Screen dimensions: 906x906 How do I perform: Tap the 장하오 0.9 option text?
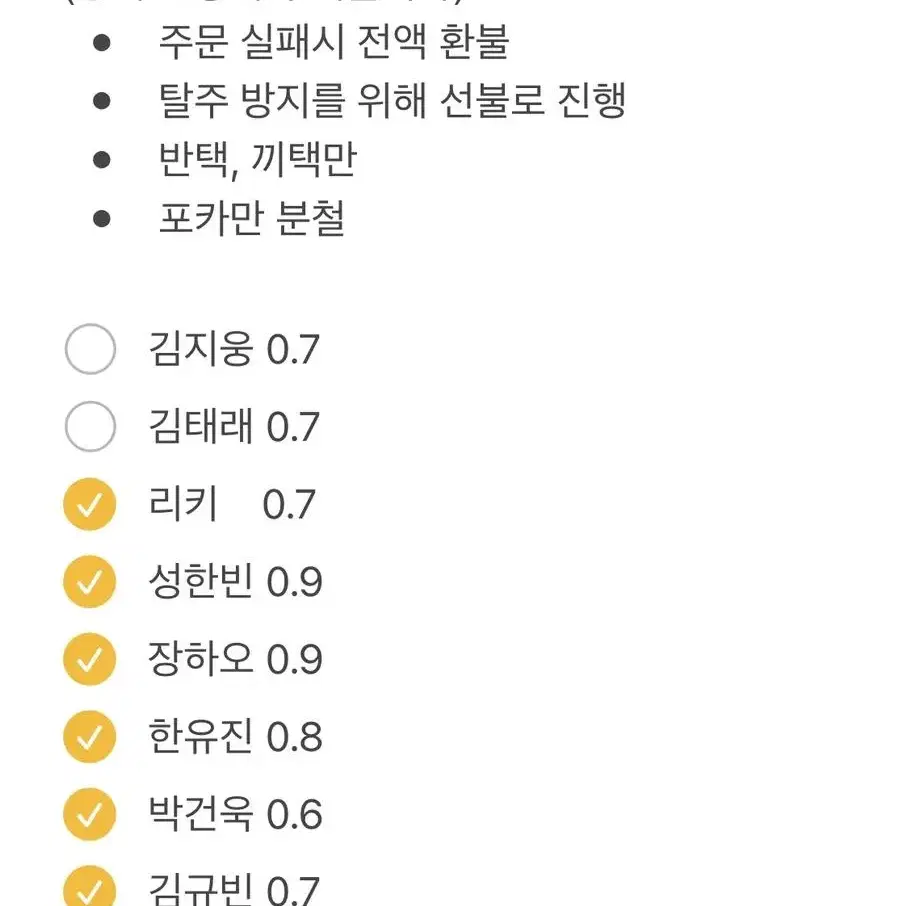(235, 659)
